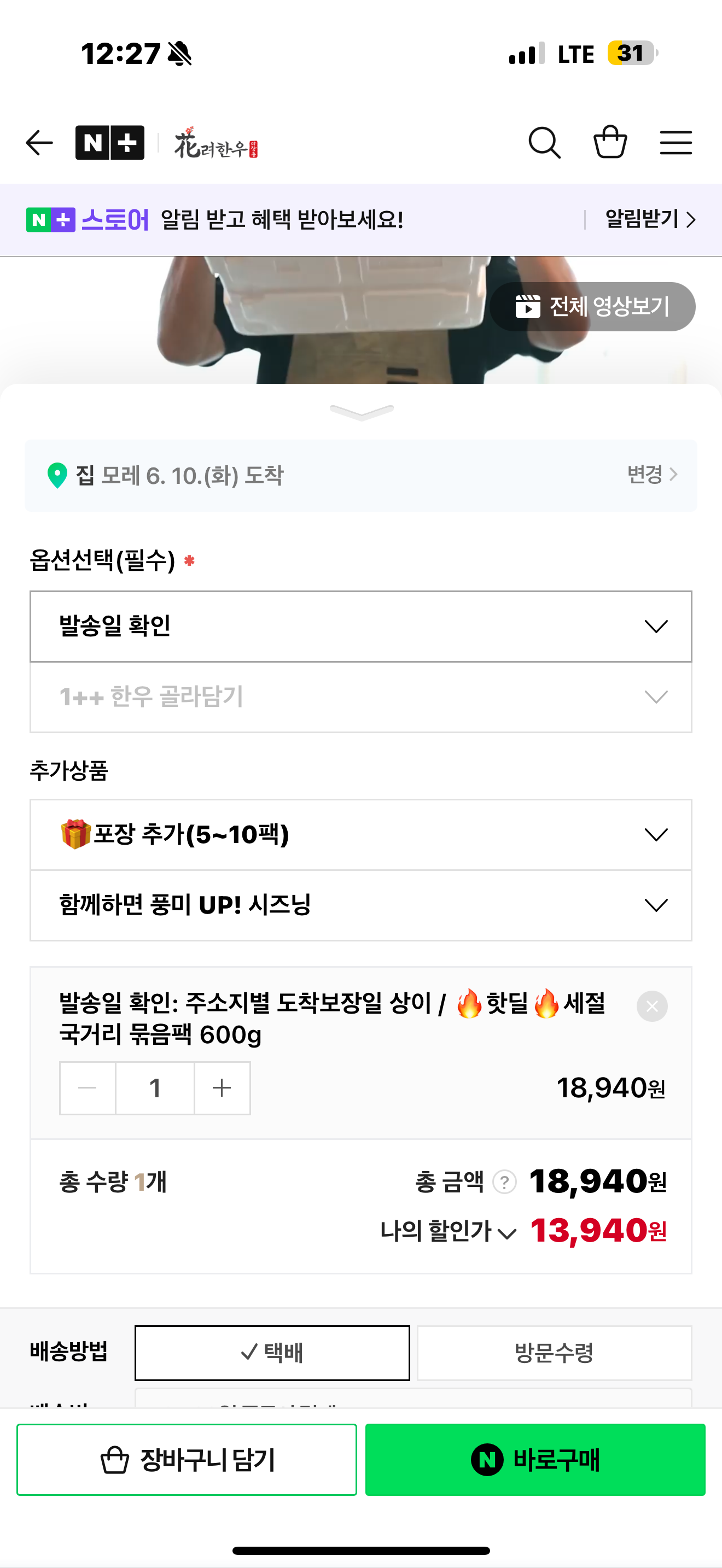Viewport: 722px width, 1568px height.
Task: Expand 함께하면 풍미 UP! 시즈닝 dropdown
Action: pyautogui.click(x=361, y=905)
